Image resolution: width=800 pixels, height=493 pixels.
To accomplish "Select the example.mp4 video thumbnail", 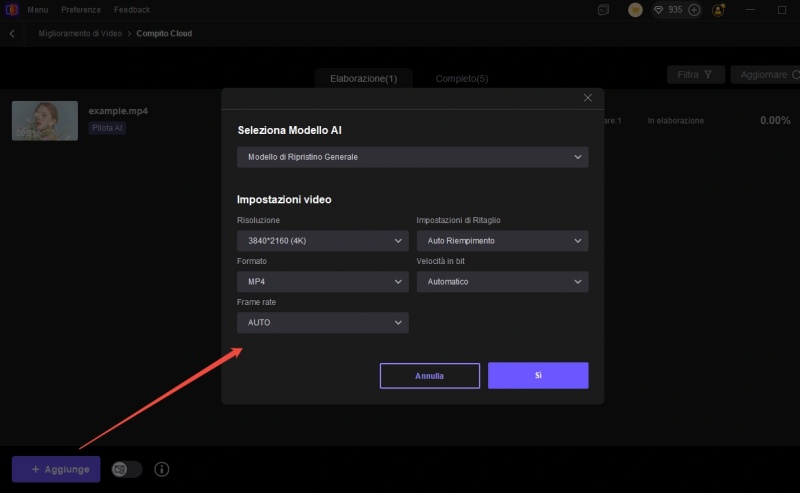I will click(x=44, y=120).
